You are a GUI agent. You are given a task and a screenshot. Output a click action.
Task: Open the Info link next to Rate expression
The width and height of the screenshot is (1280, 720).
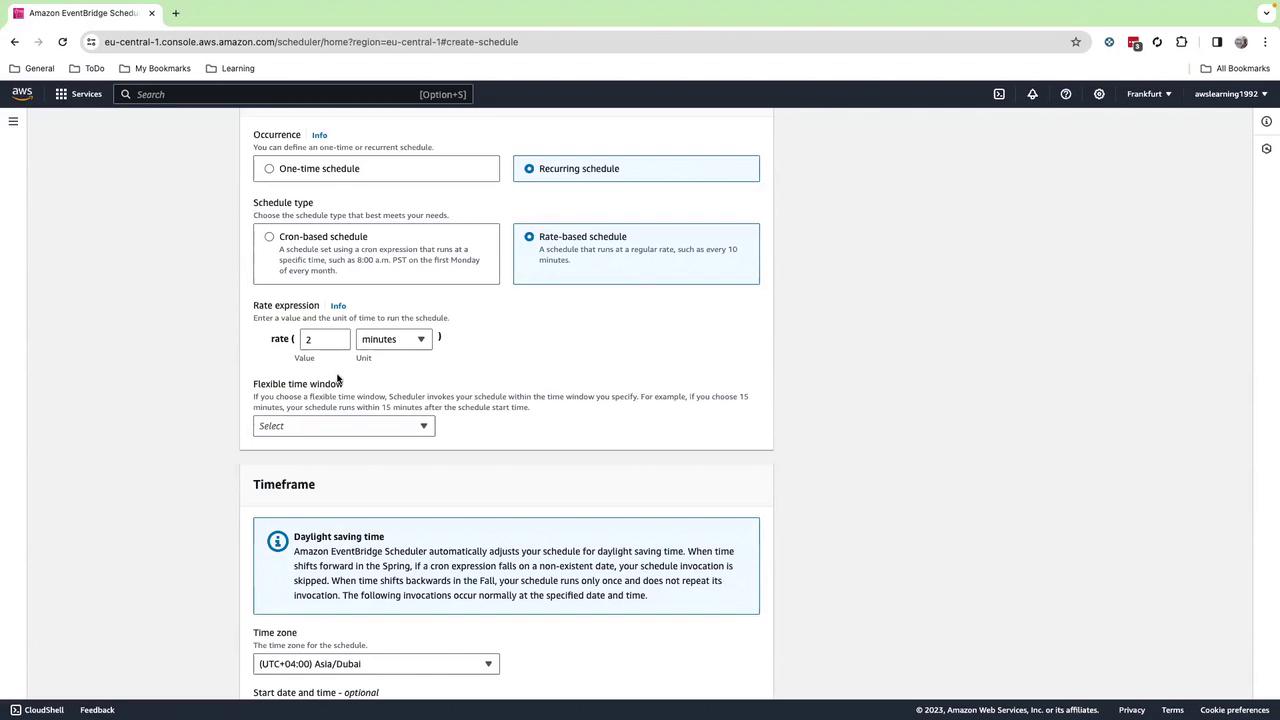338,306
